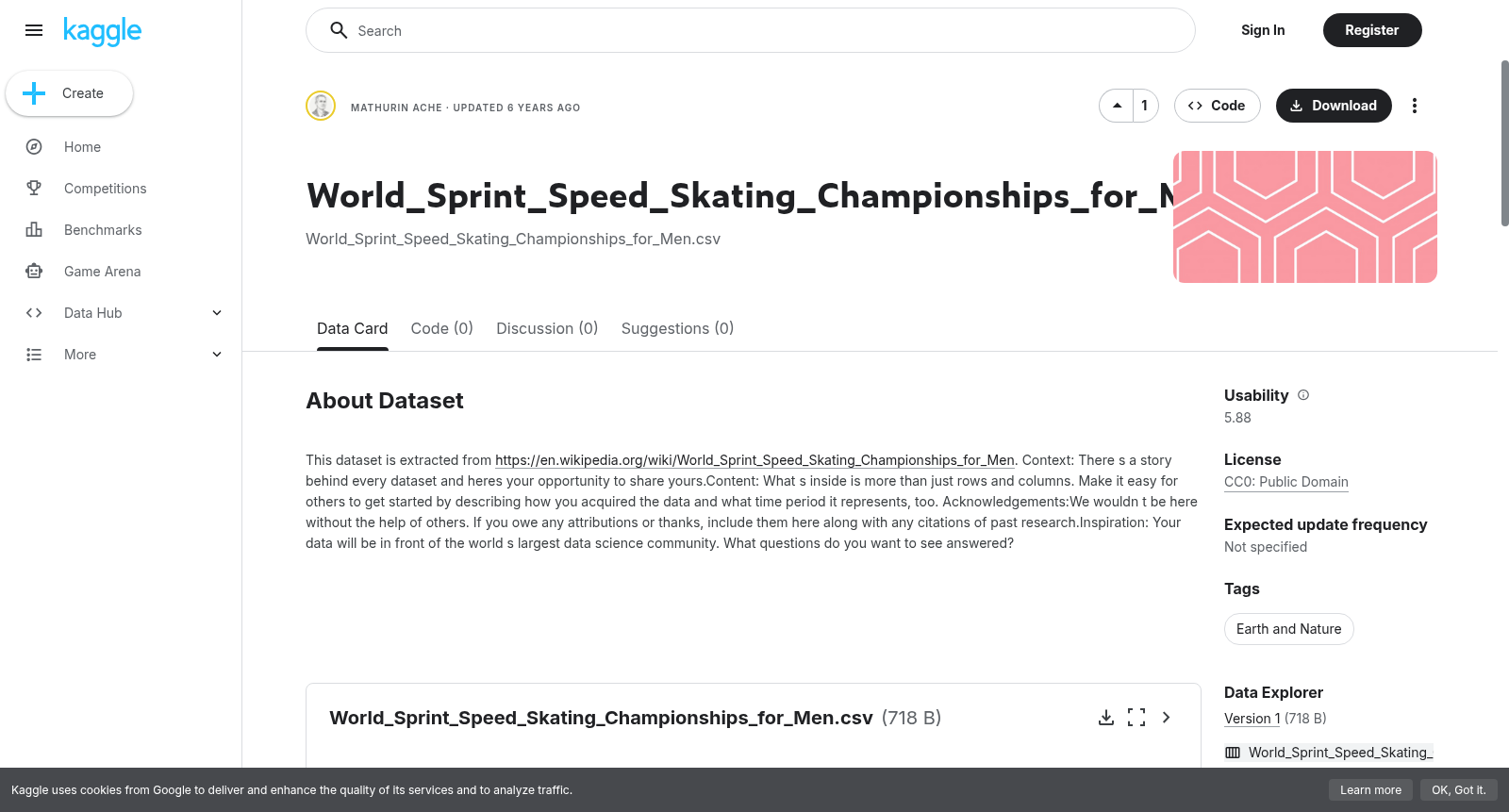Click the CSV subtitle under the title

point(513,240)
